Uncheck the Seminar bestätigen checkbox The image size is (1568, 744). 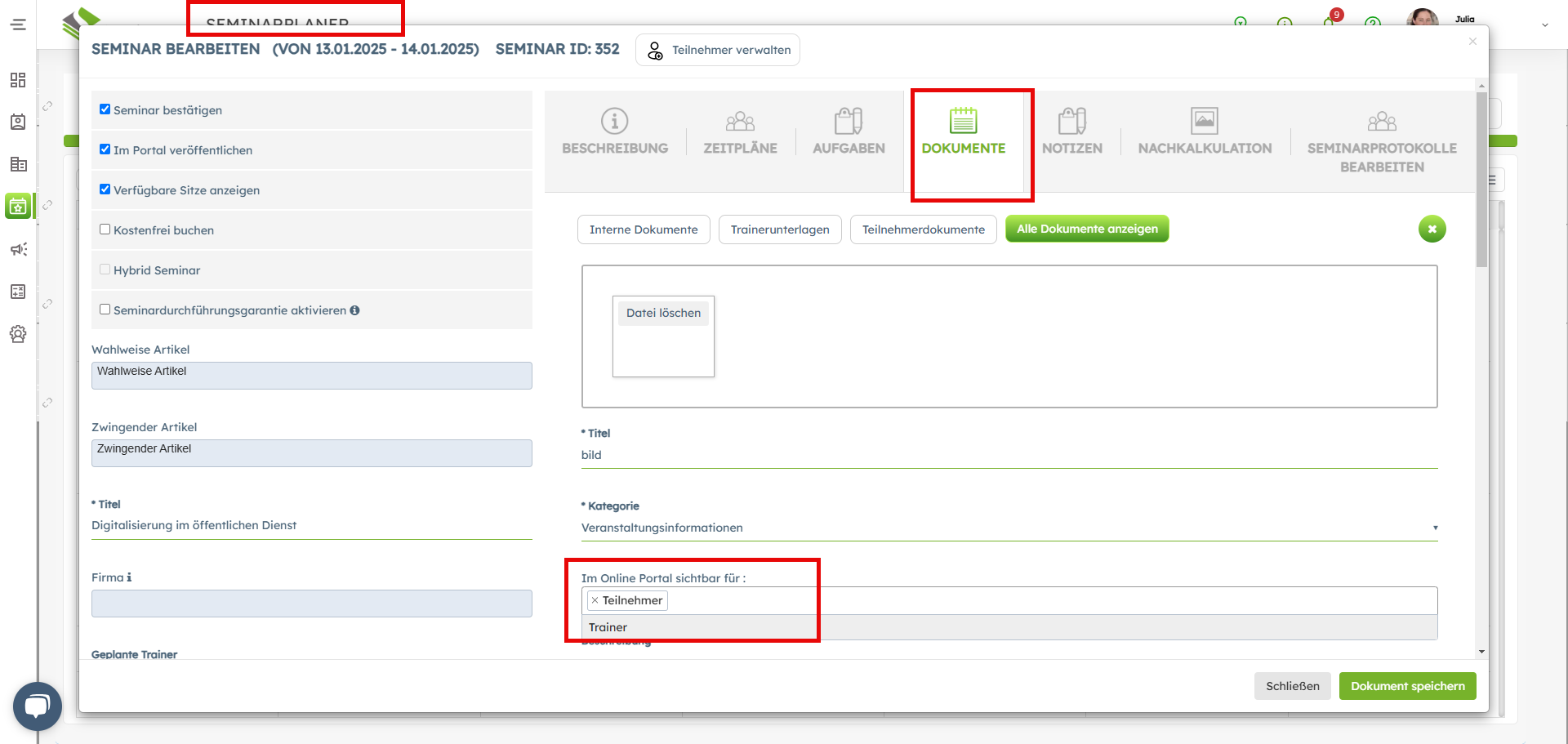tap(105, 109)
